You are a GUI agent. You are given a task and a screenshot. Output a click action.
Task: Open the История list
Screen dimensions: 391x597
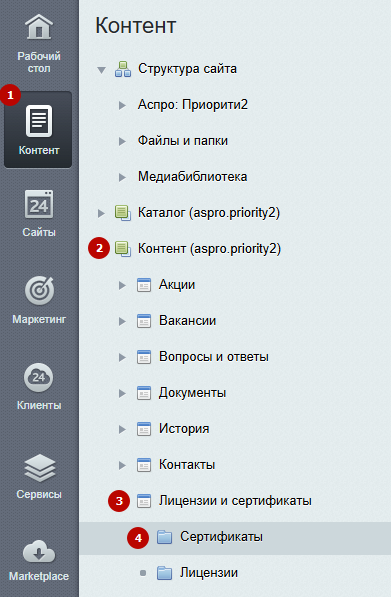184,429
